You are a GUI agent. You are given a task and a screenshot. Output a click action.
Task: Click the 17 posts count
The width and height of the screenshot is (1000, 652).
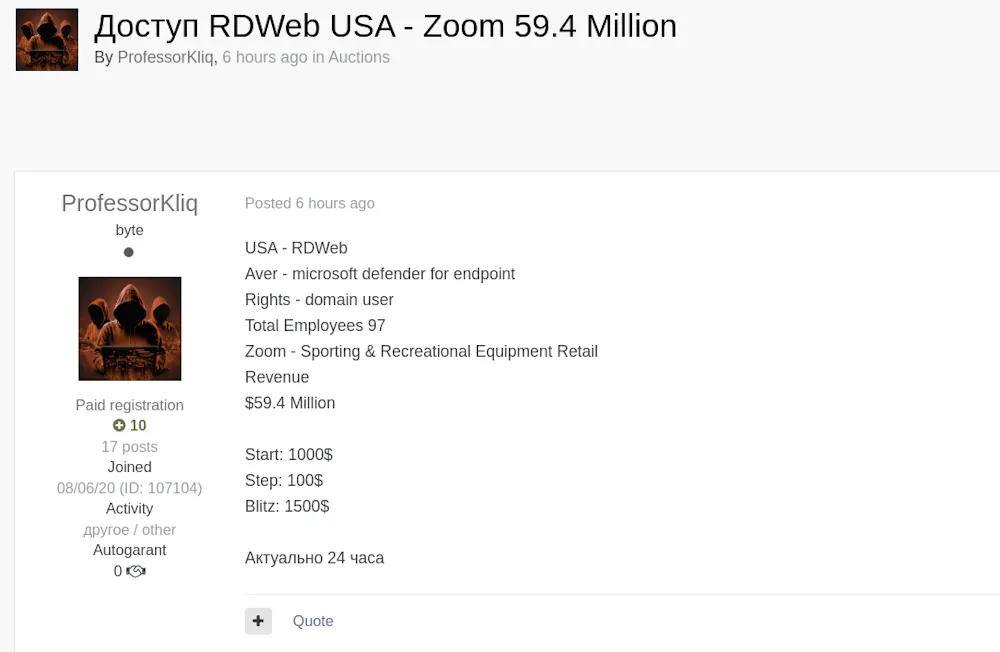point(129,446)
